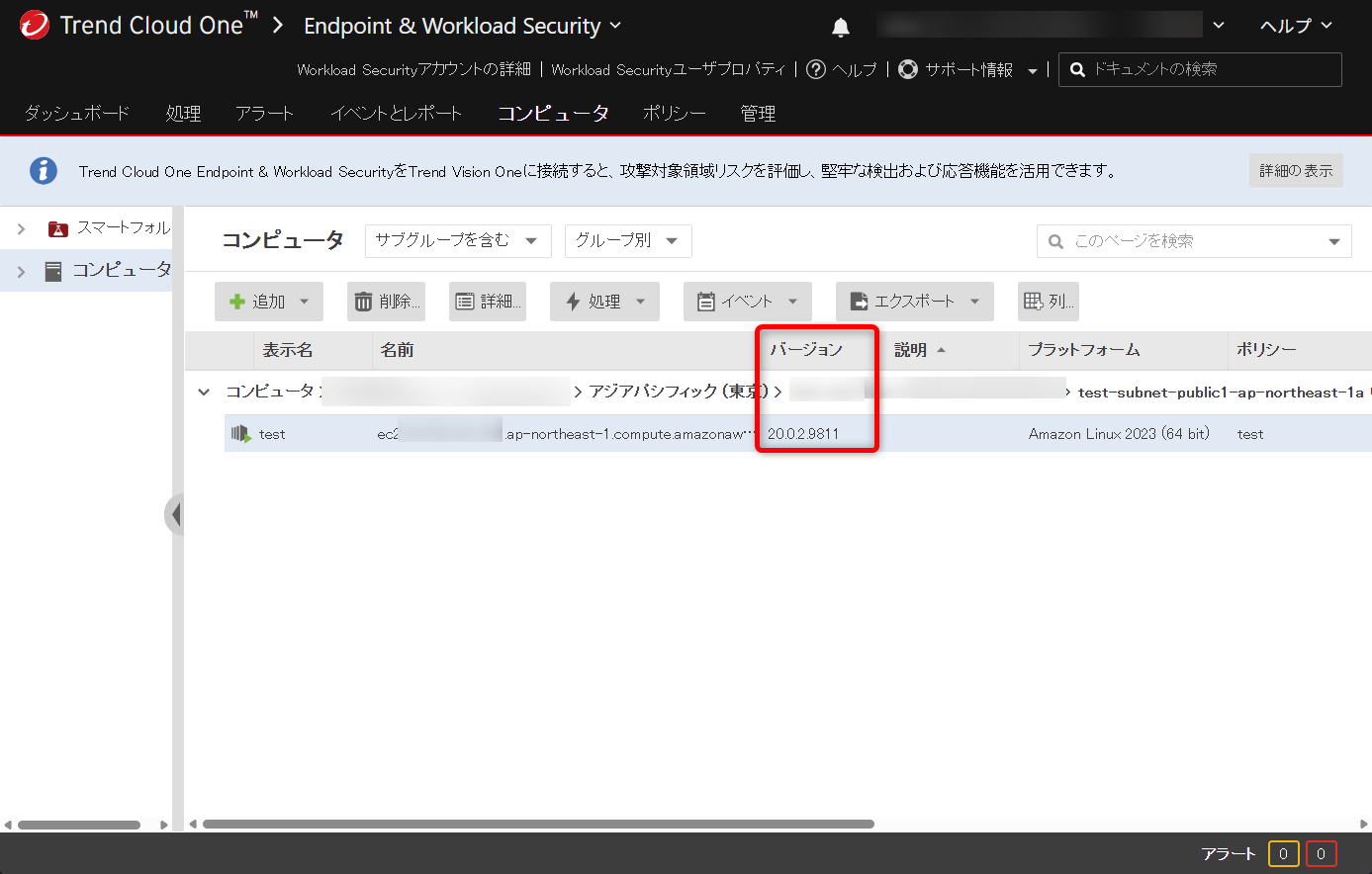
Task: Collapse the left sidebar handle
Action: pos(175,514)
